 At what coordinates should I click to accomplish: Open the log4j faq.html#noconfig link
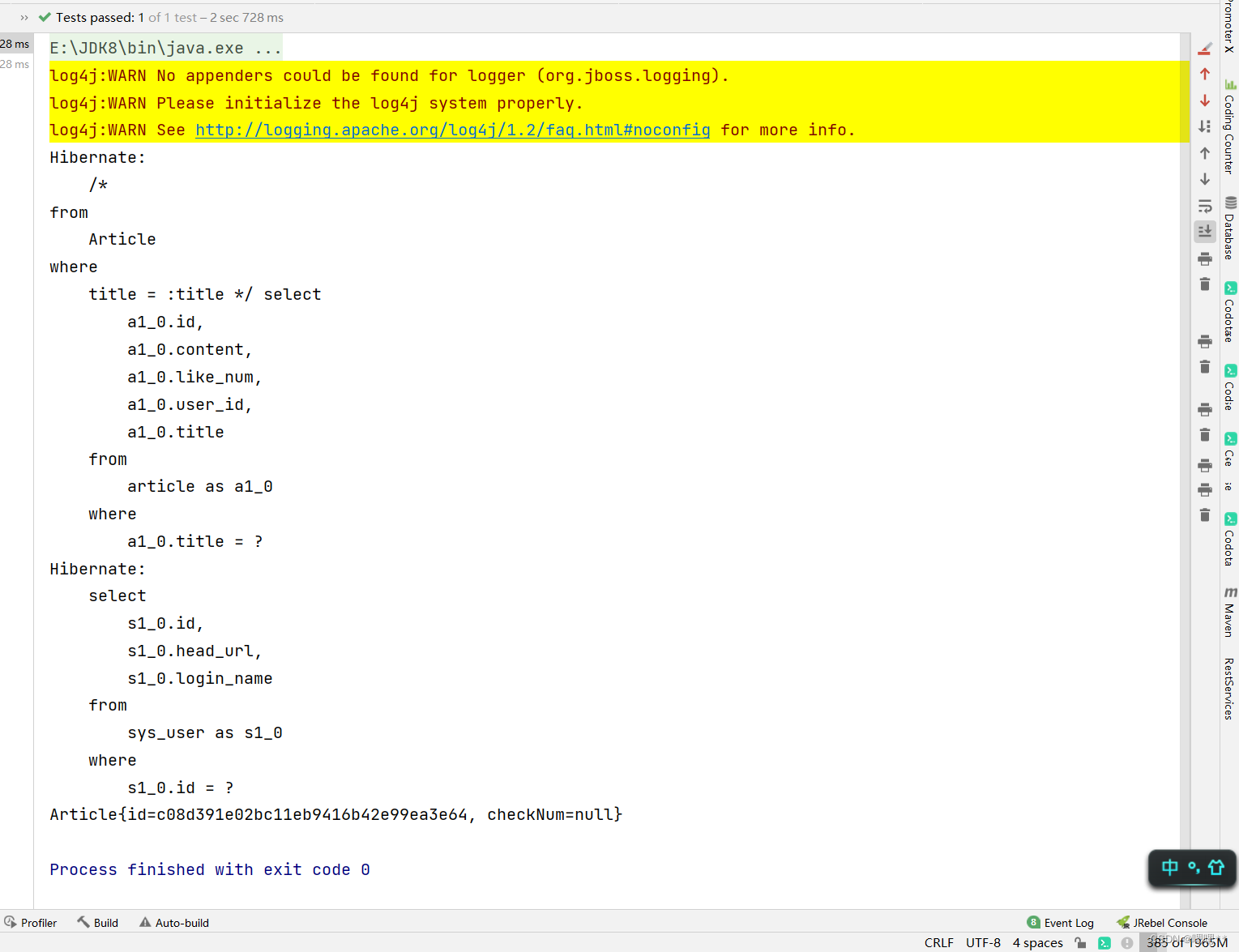453,130
